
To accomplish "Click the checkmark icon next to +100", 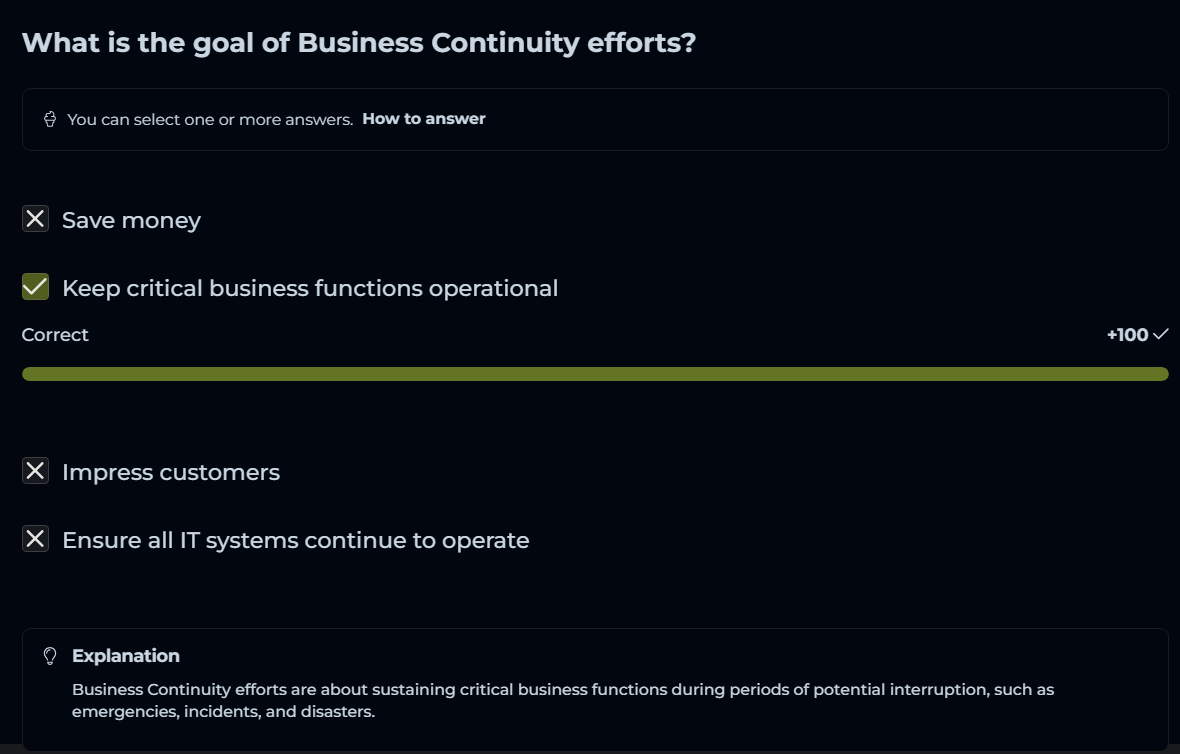I will pos(1161,335).
